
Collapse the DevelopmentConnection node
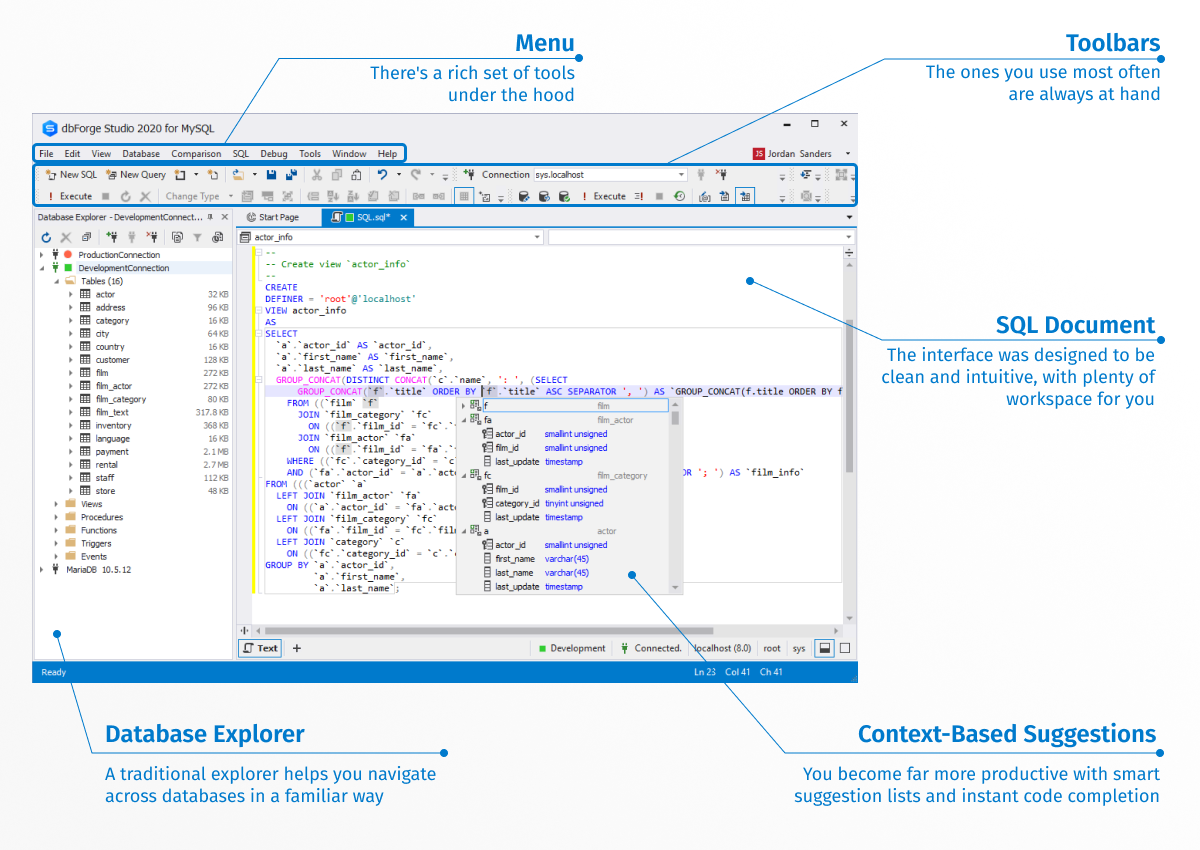pyautogui.click(x=41, y=268)
